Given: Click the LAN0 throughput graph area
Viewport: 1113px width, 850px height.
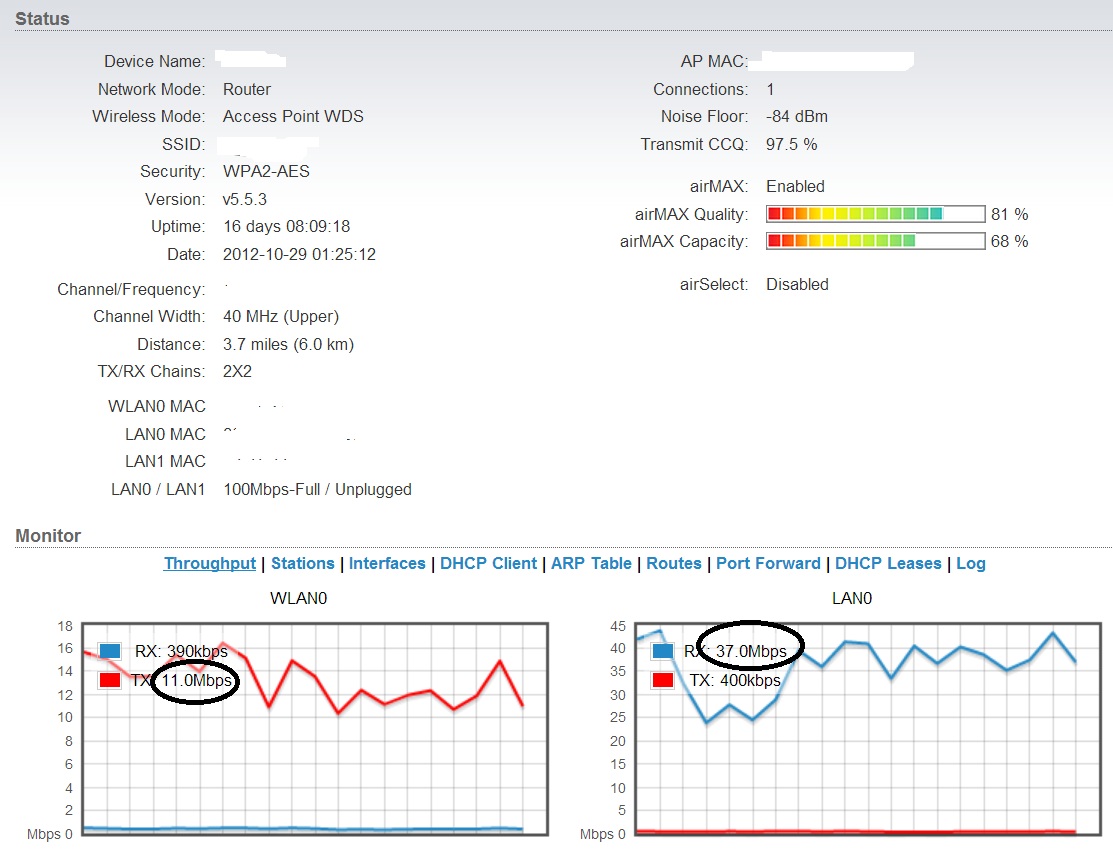Looking at the screenshot, I should [x=868, y=729].
